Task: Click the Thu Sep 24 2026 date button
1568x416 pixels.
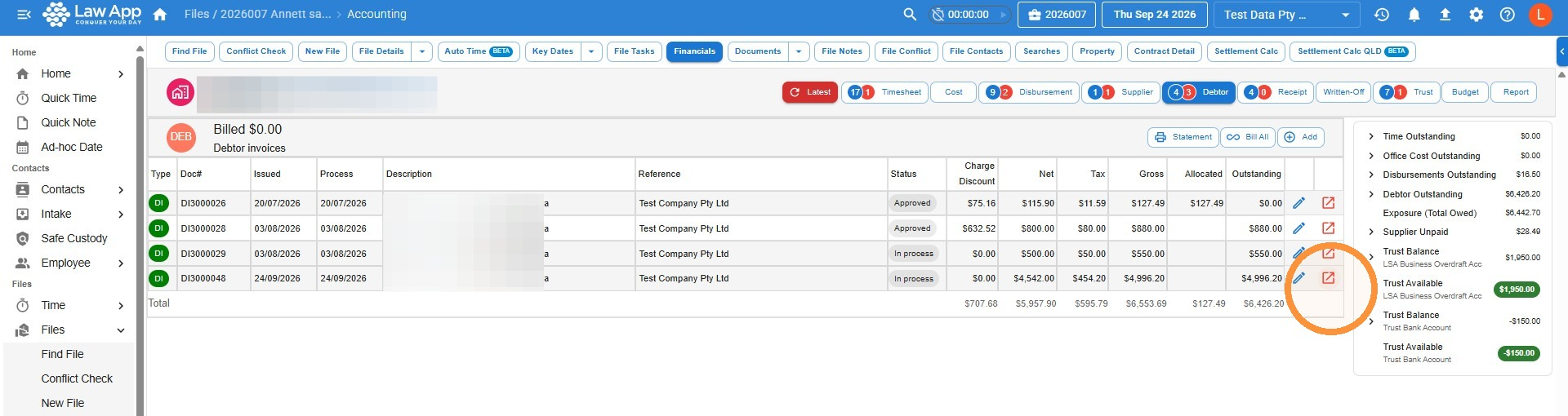Action: point(1155,14)
